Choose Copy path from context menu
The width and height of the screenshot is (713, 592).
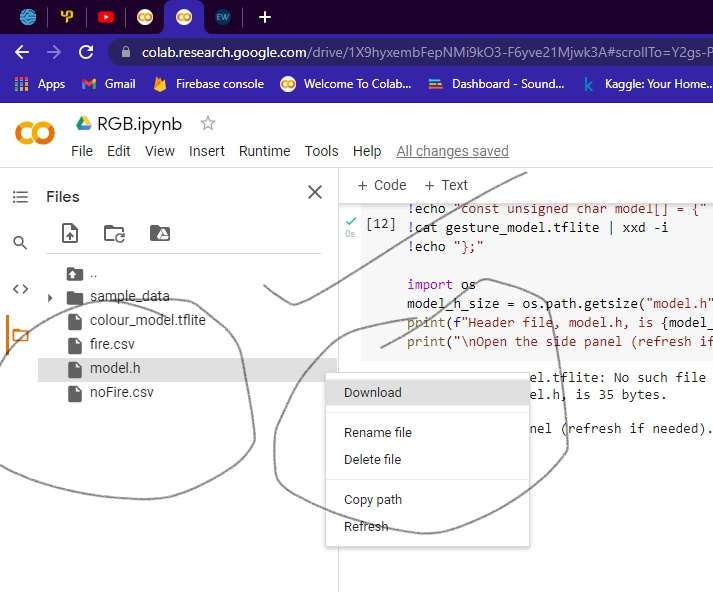[x=427, y=500]
